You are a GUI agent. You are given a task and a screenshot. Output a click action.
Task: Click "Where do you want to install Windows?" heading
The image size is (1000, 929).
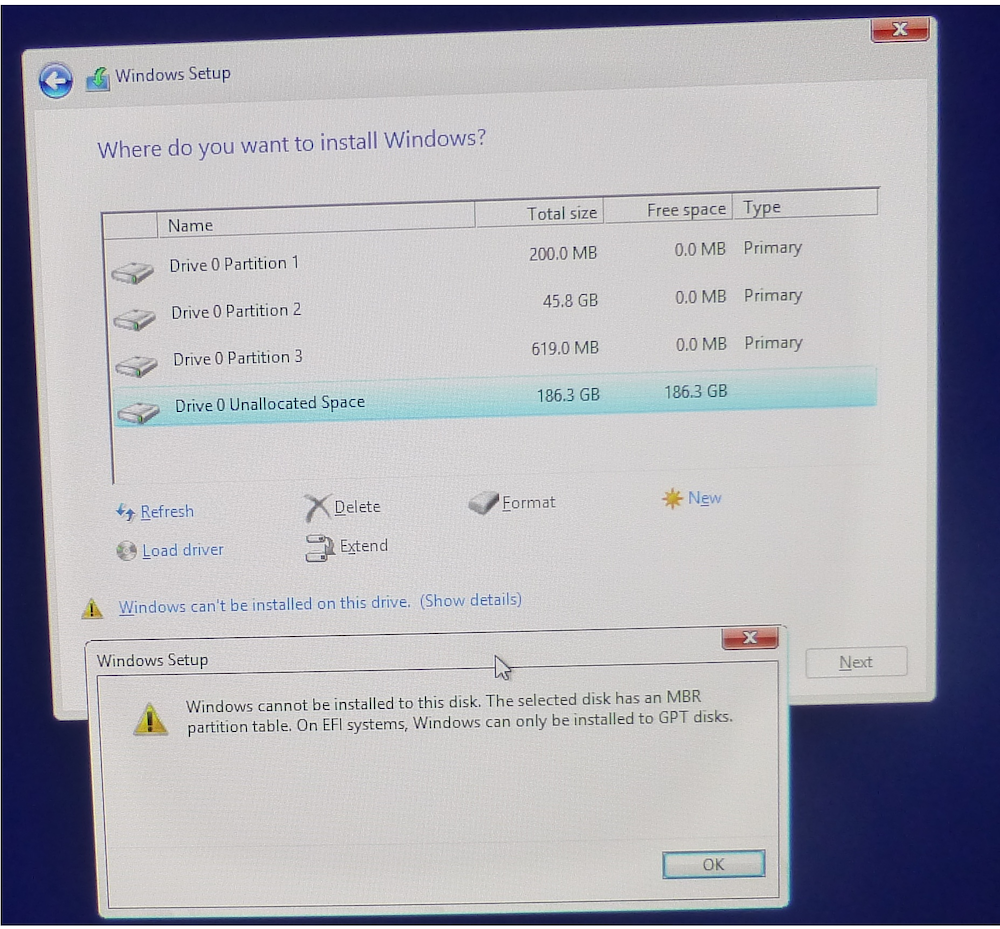click(x=291, y=144)
